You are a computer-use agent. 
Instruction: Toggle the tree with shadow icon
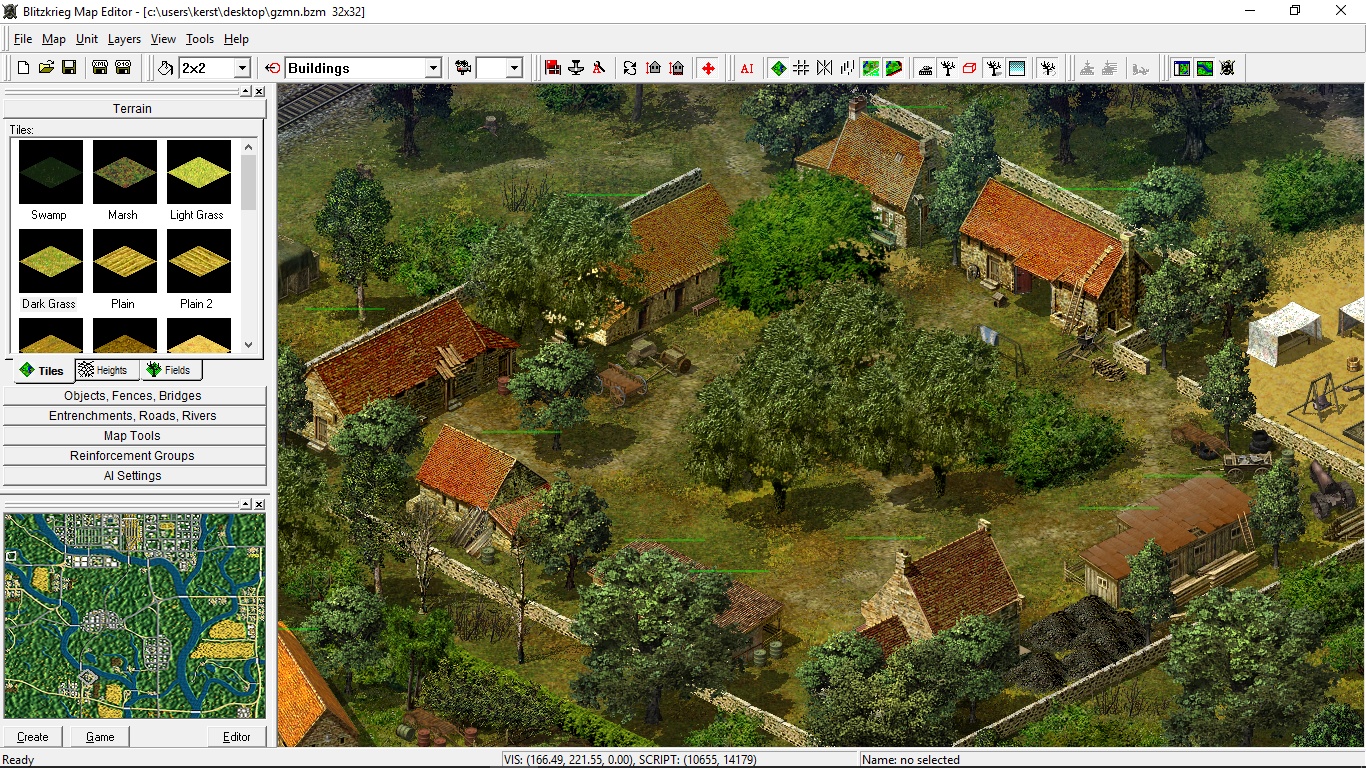[x=994, y=68]
